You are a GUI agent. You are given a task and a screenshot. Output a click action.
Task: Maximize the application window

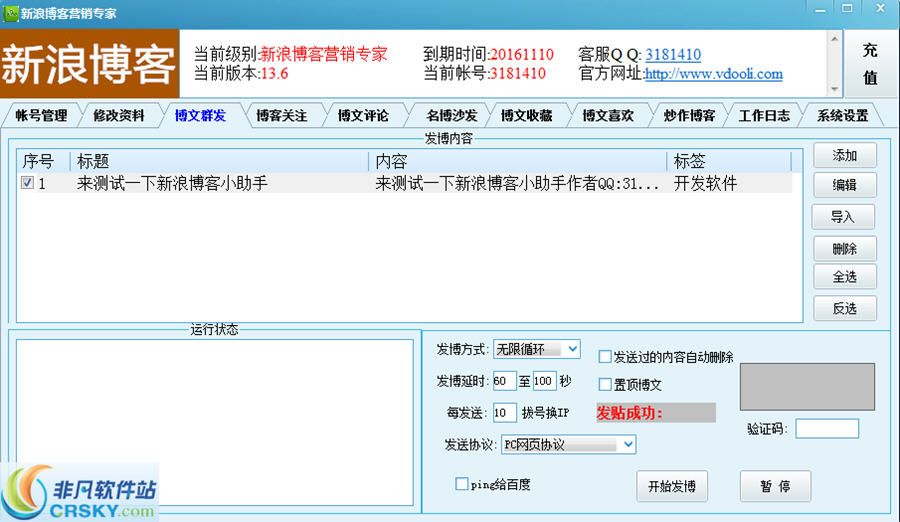847,9
